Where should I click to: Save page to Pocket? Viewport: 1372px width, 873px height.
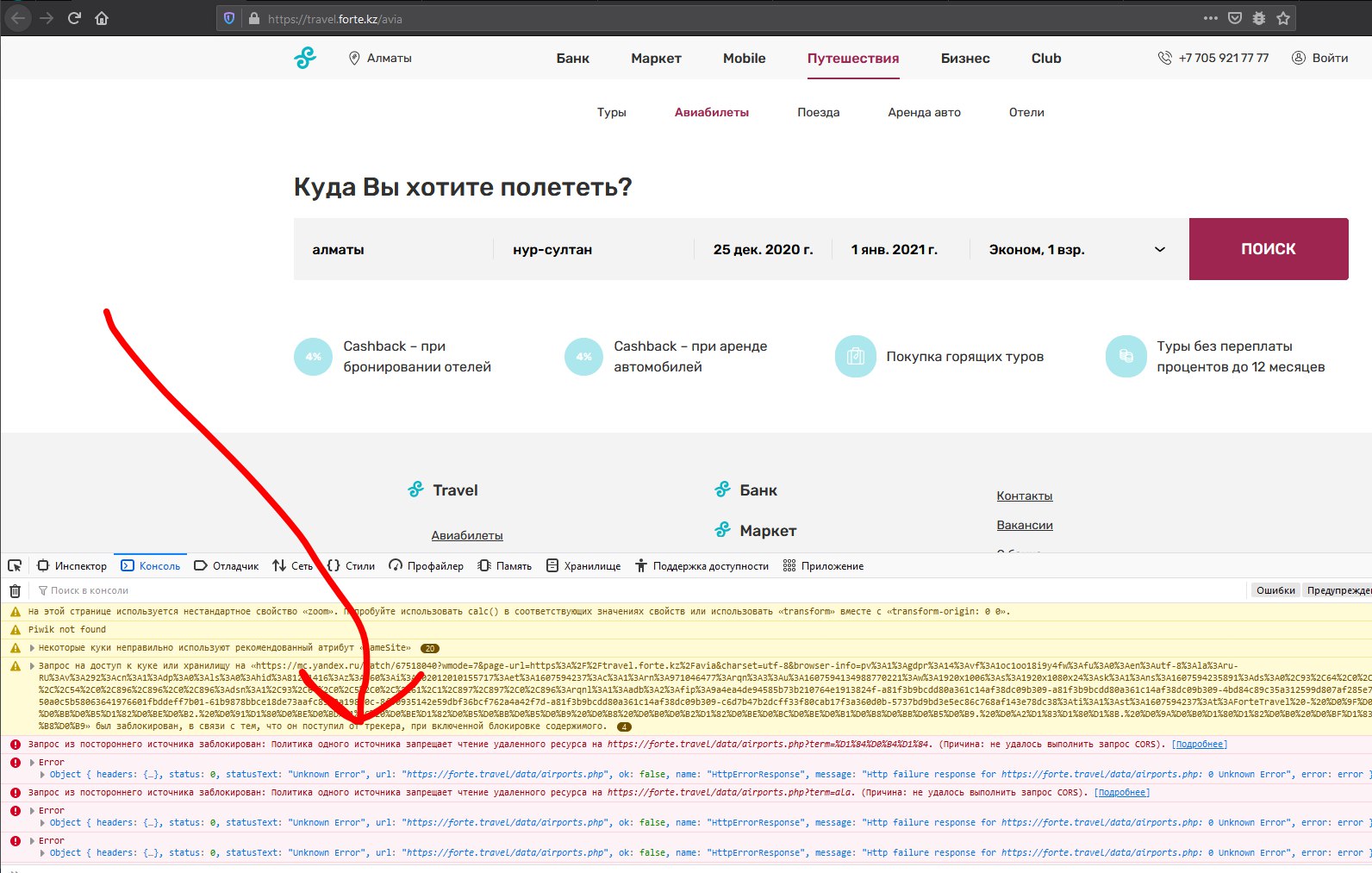click(1235, 18)
